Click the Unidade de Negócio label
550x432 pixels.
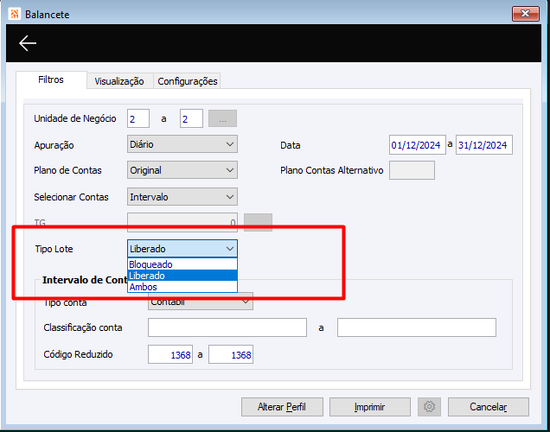[75, 119]
